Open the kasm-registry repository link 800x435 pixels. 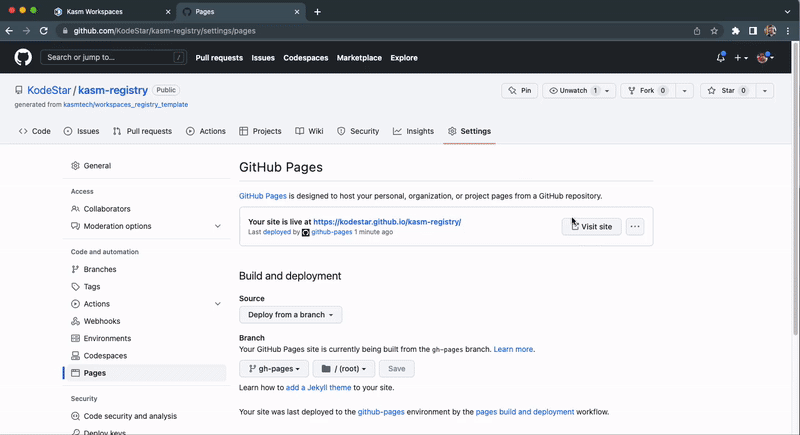tap(113, 90)
